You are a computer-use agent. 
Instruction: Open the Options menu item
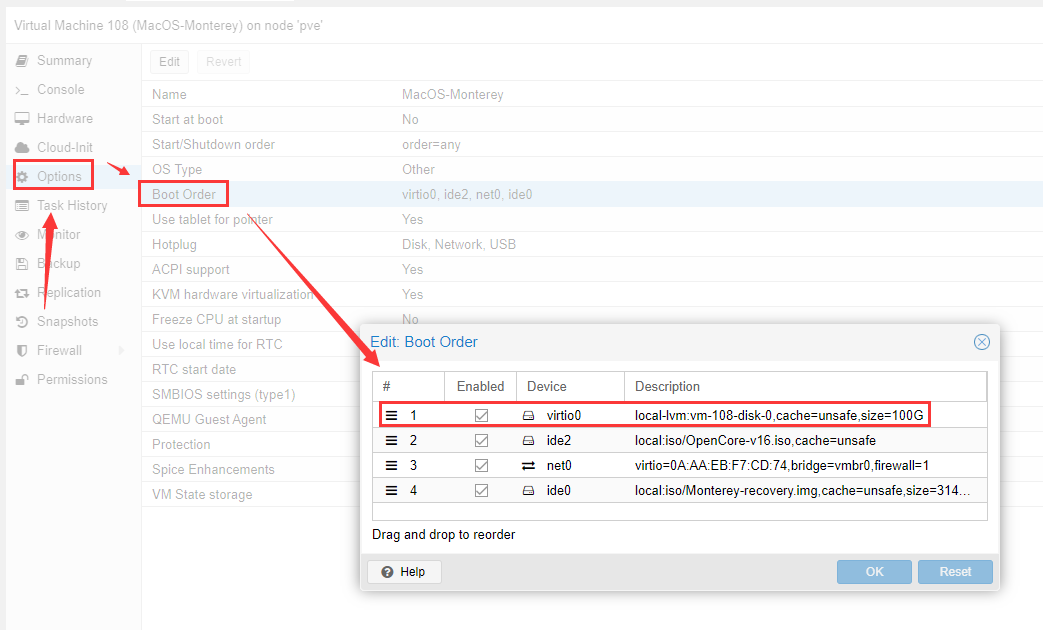coord(59,177)
